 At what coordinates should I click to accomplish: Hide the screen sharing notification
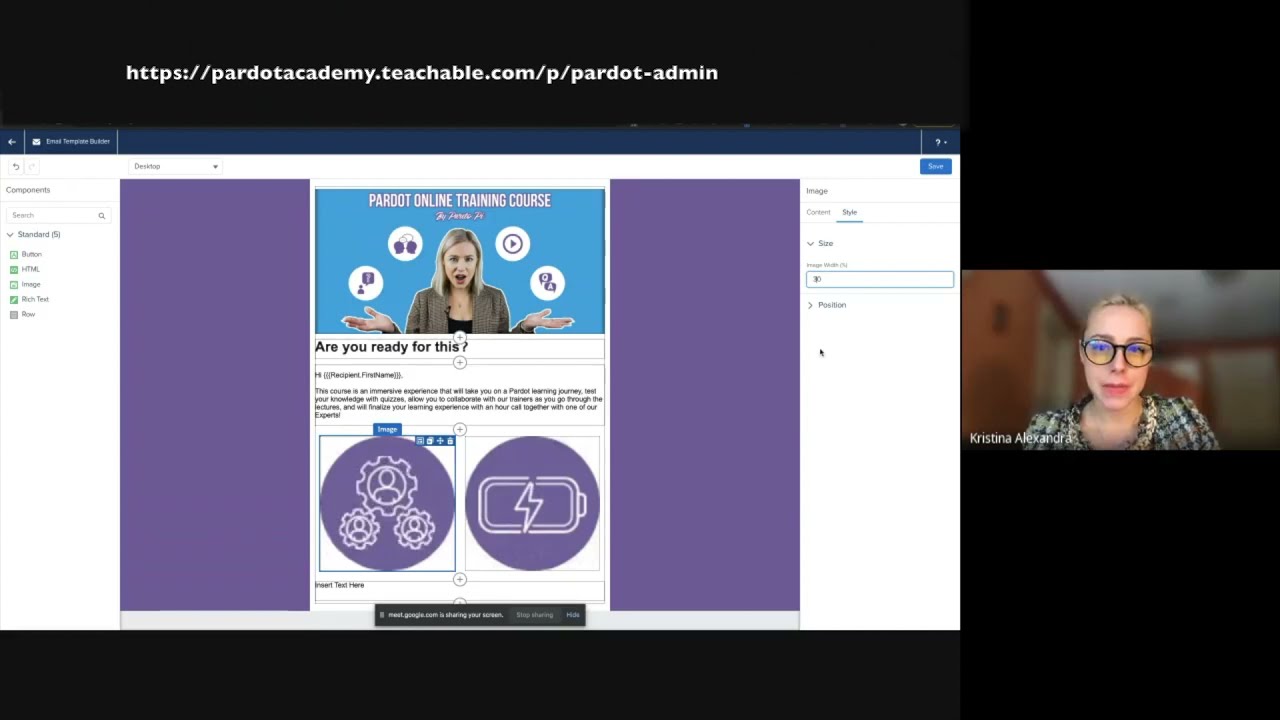(573, 615)
